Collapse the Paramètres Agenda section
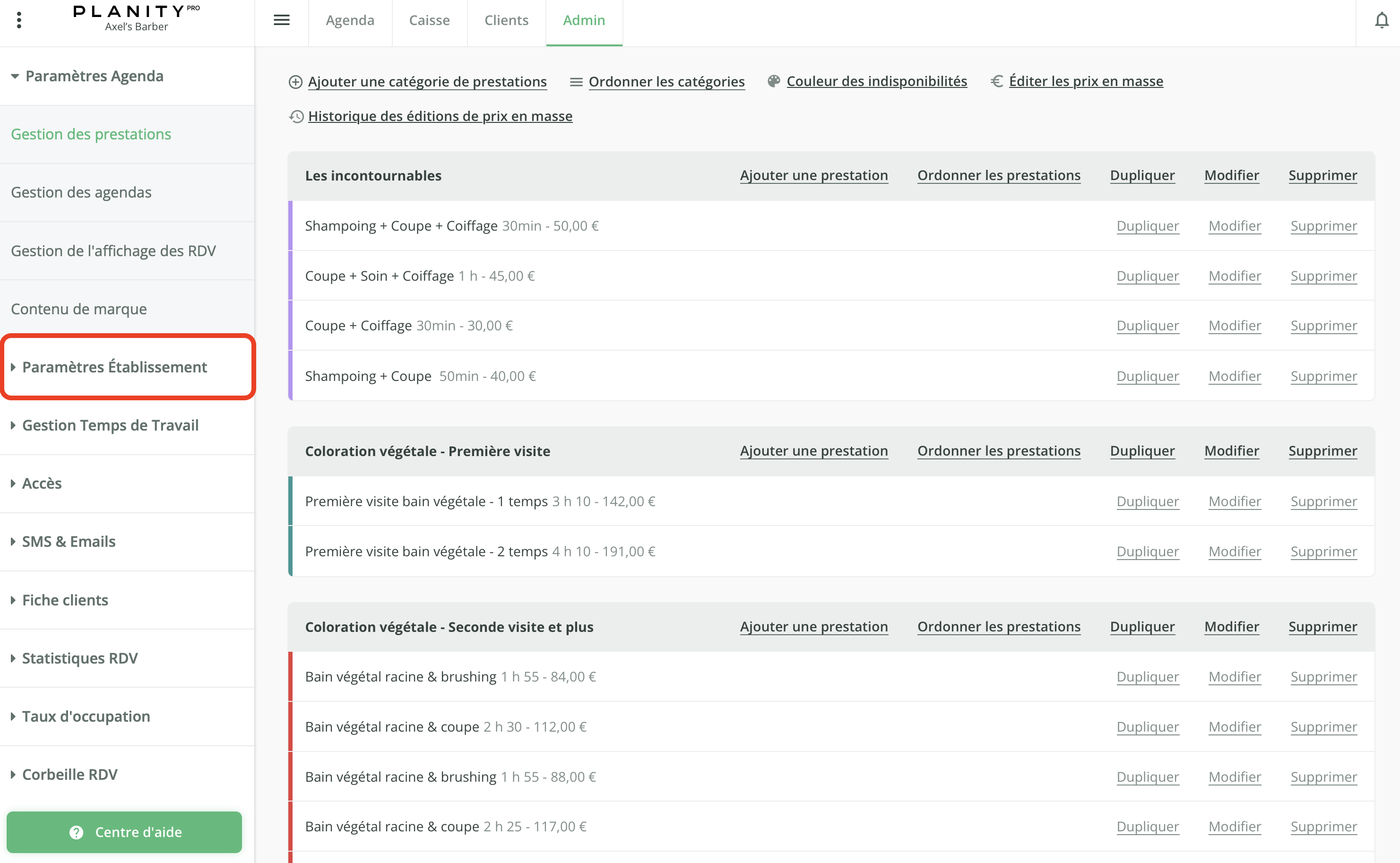 point(87,76)
